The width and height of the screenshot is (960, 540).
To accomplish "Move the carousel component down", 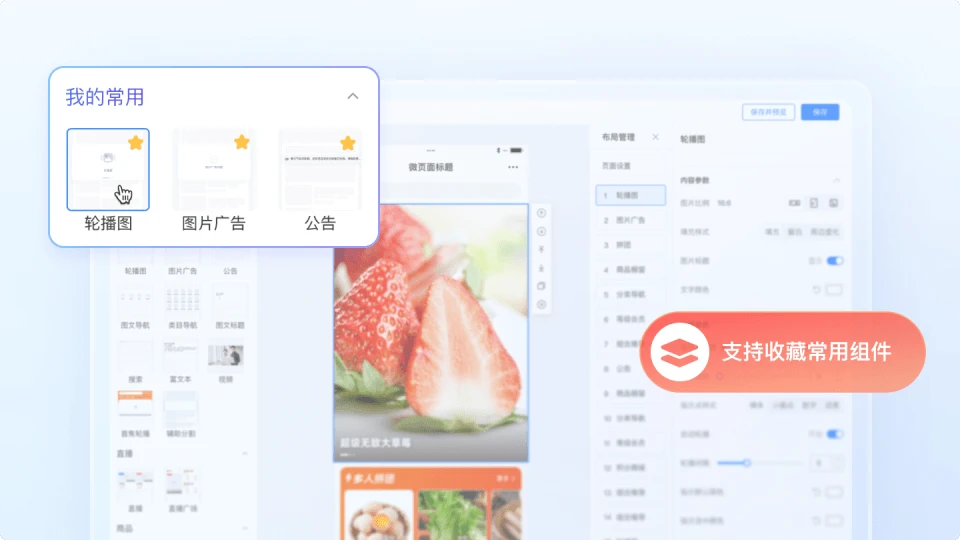I will pos(541,268).
